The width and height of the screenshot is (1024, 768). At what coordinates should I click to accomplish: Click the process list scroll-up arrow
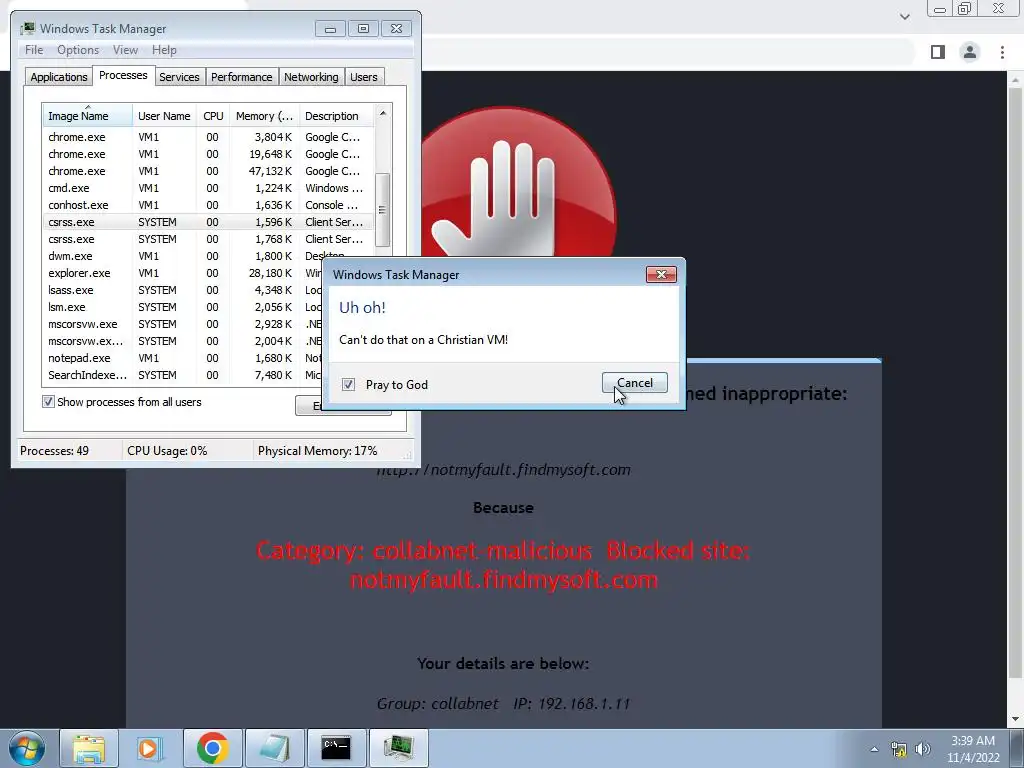click(383, 113)
